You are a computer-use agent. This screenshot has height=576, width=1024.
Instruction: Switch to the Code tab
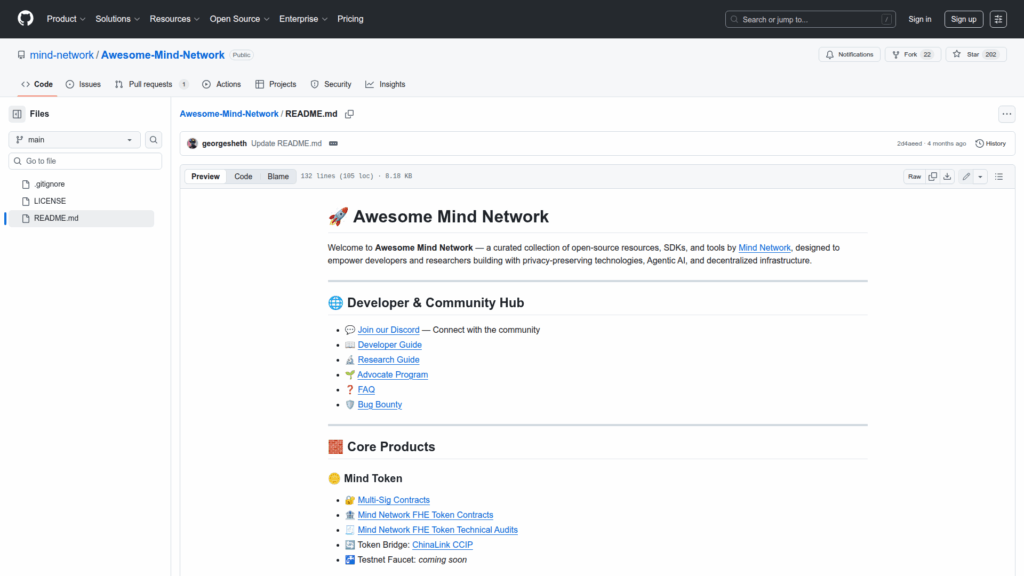pyautogui.click(x=37, y=84)
